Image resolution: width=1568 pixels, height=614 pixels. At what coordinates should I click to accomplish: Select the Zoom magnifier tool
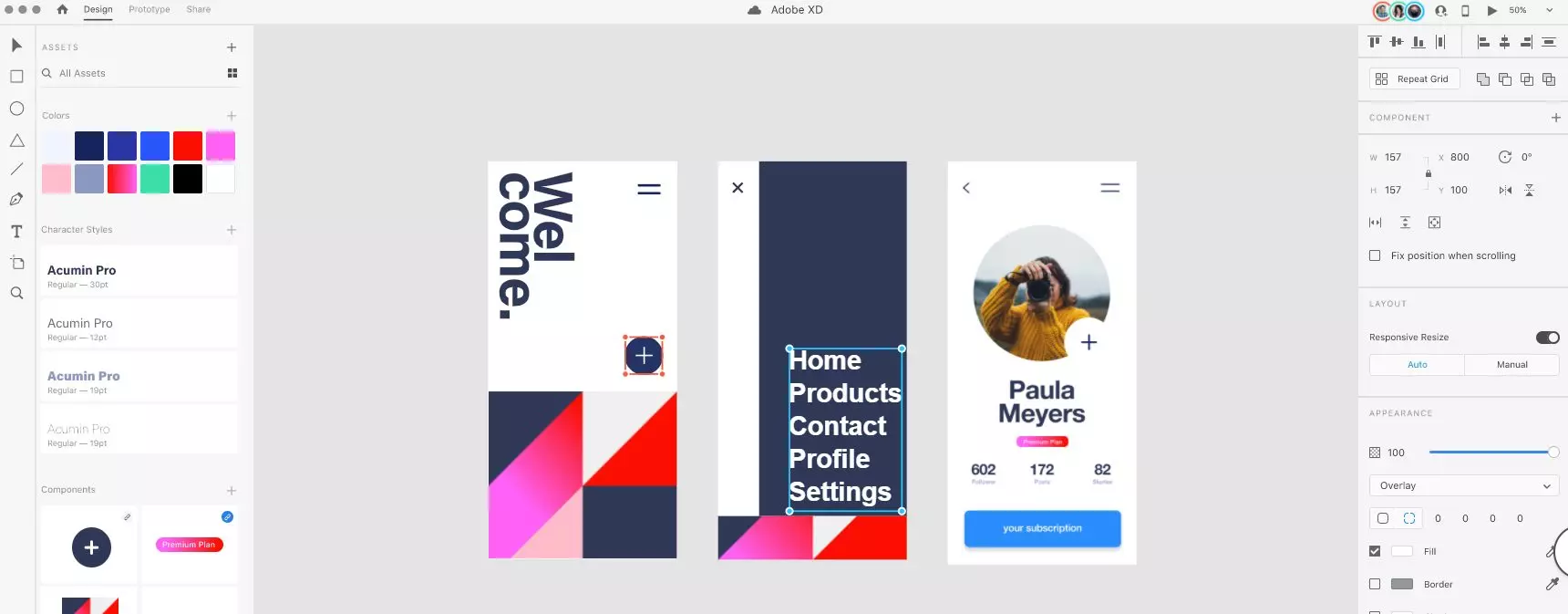tap(16, 293)
